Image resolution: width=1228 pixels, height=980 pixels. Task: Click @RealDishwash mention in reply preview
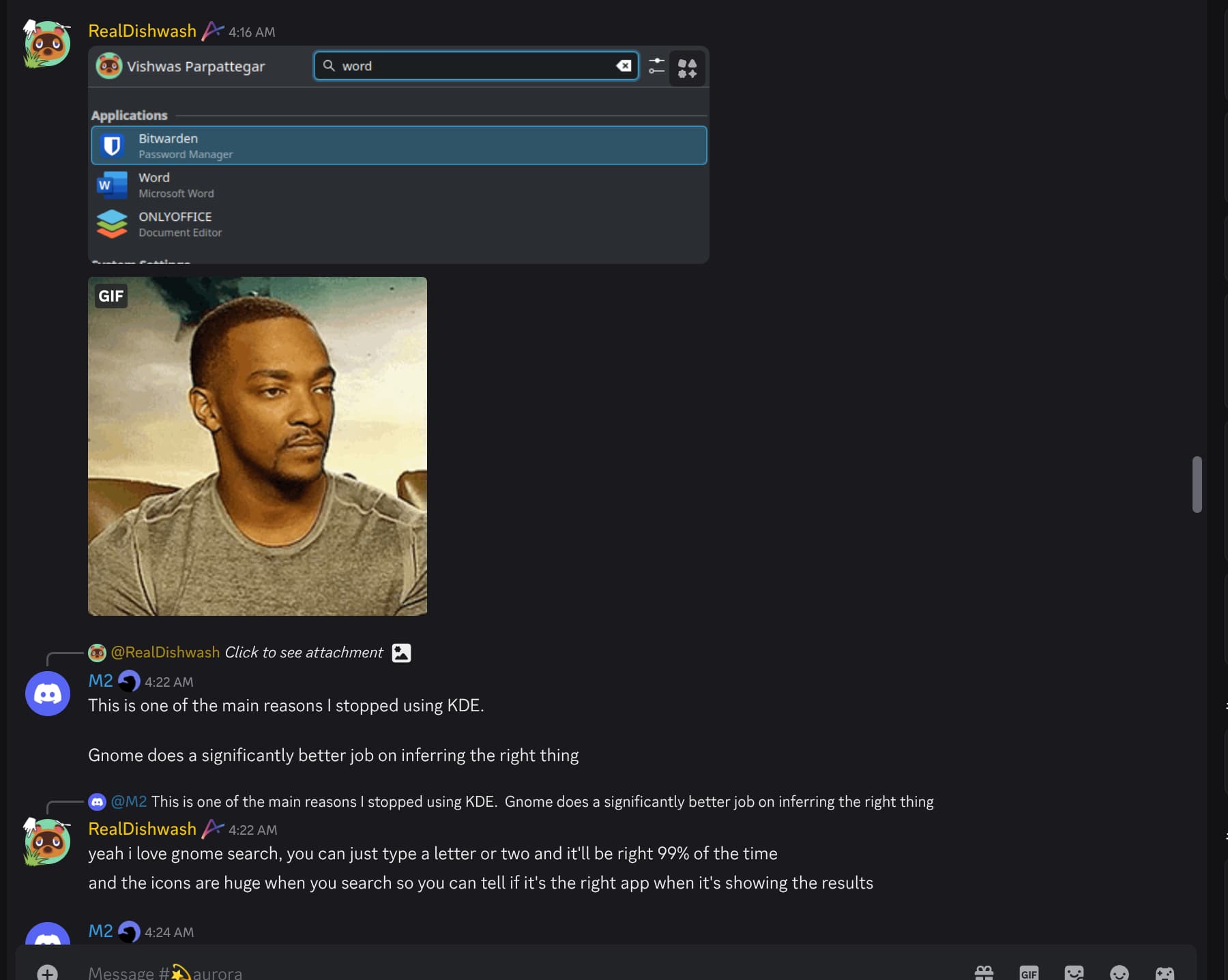coord(165,653)
